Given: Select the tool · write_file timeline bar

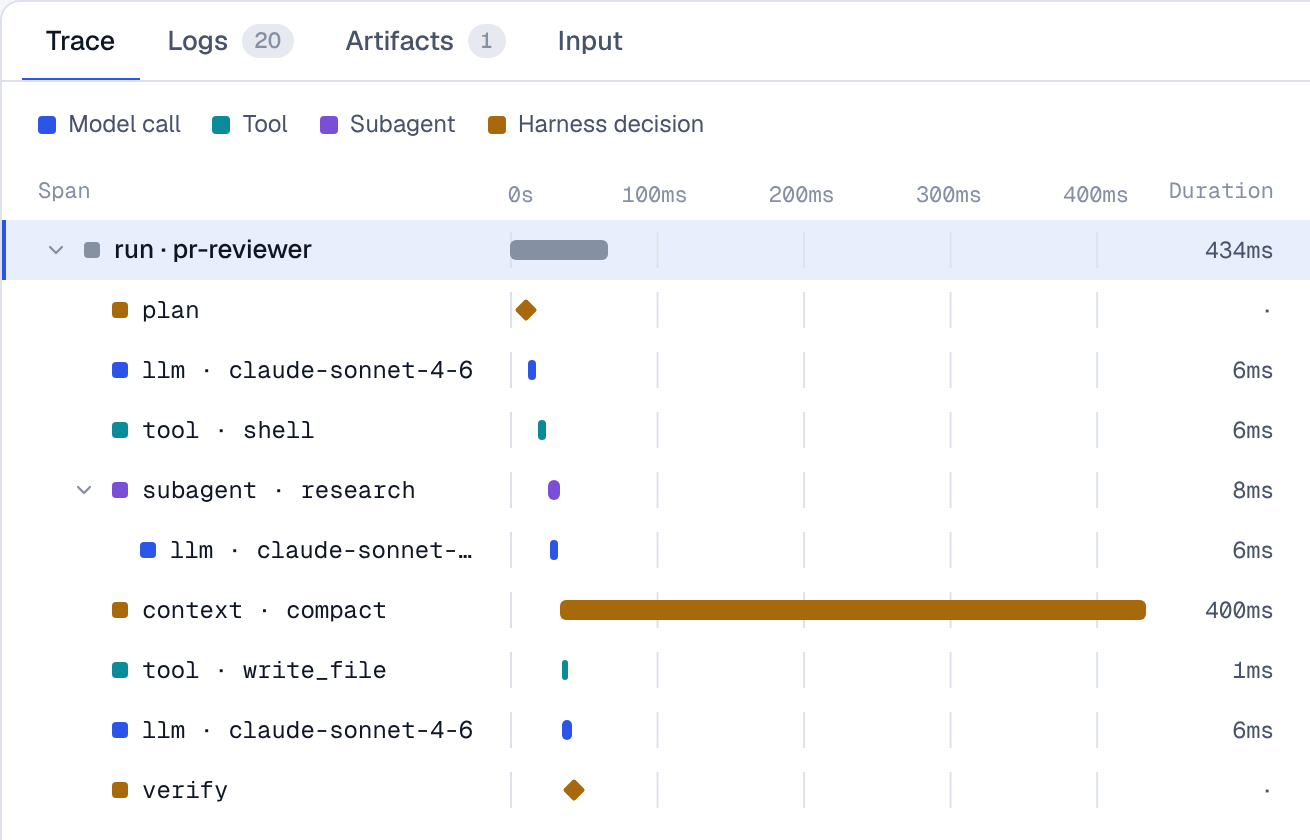Looking at the screenshot, I should click(565, 670).
